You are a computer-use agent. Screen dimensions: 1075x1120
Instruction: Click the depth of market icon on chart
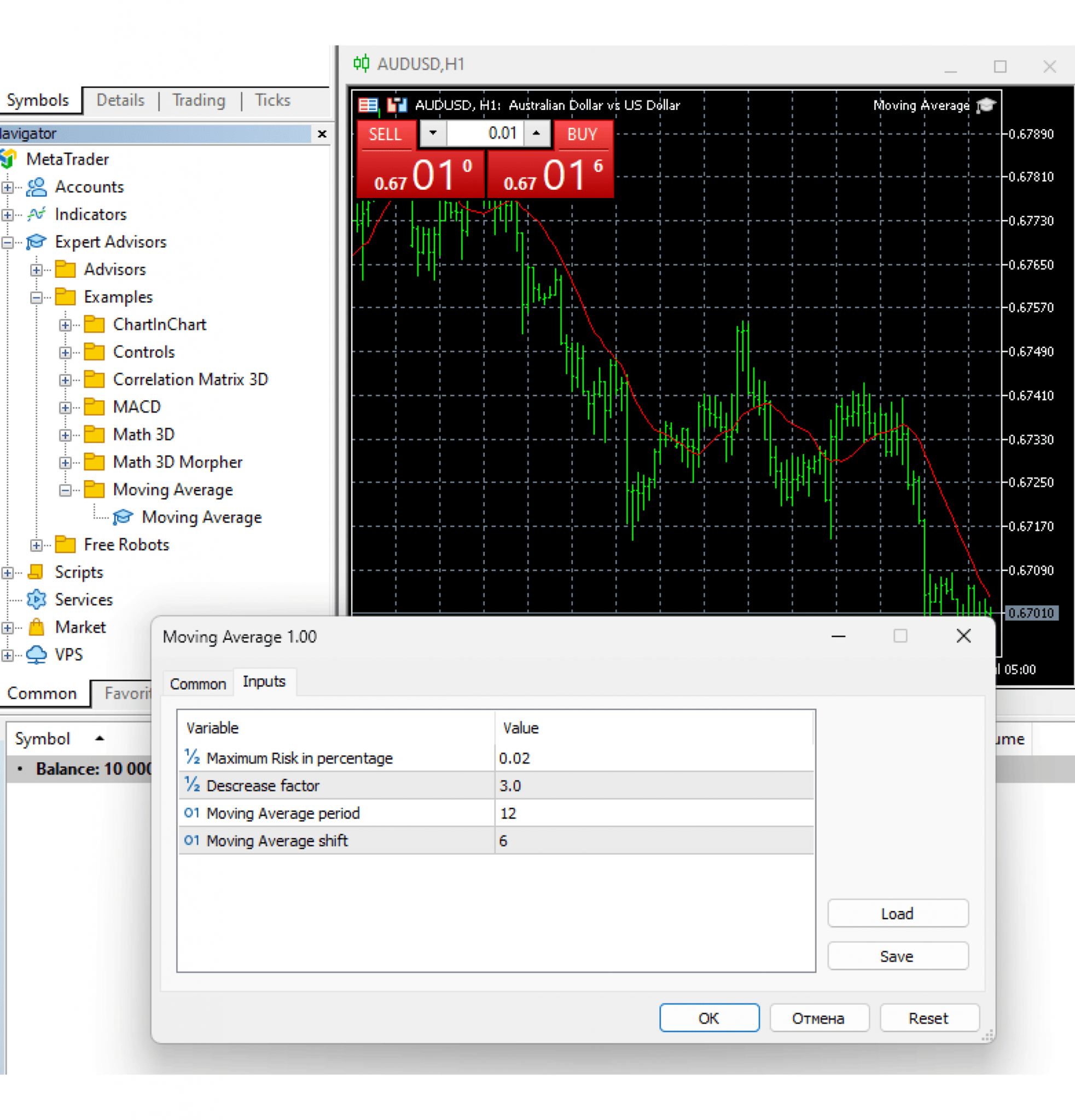[368, 105]
